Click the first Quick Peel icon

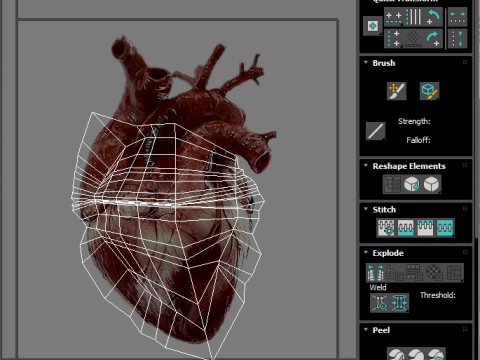click(x=396, y=354)
